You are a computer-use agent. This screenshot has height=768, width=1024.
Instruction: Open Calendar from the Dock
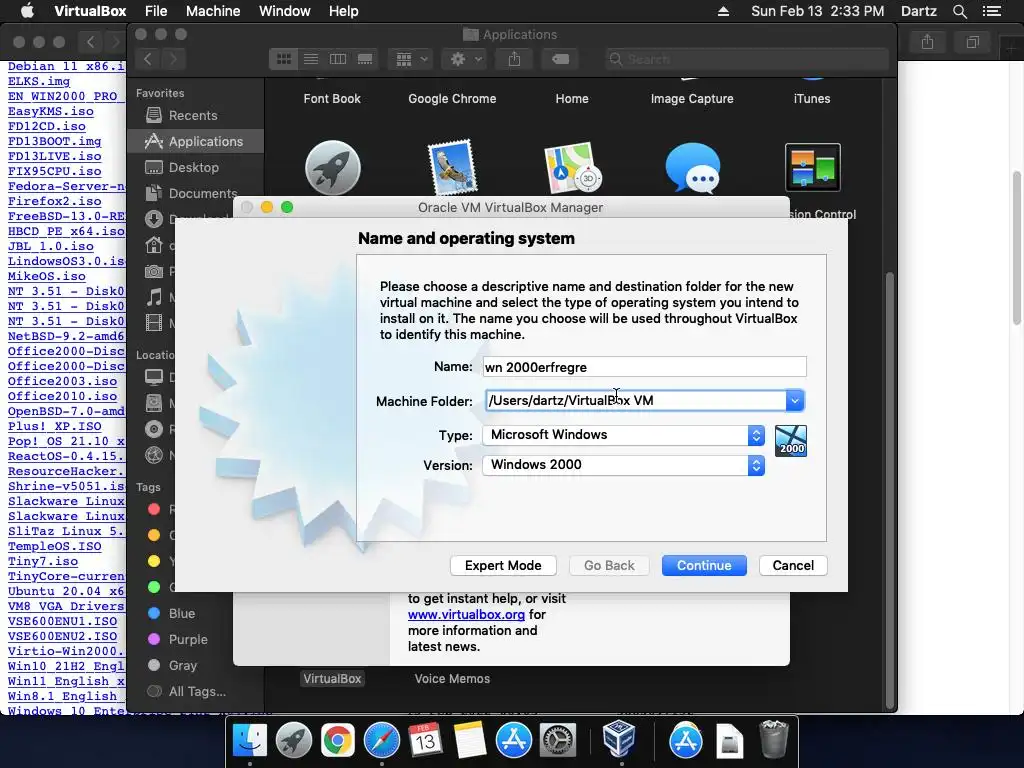(425, 741)
